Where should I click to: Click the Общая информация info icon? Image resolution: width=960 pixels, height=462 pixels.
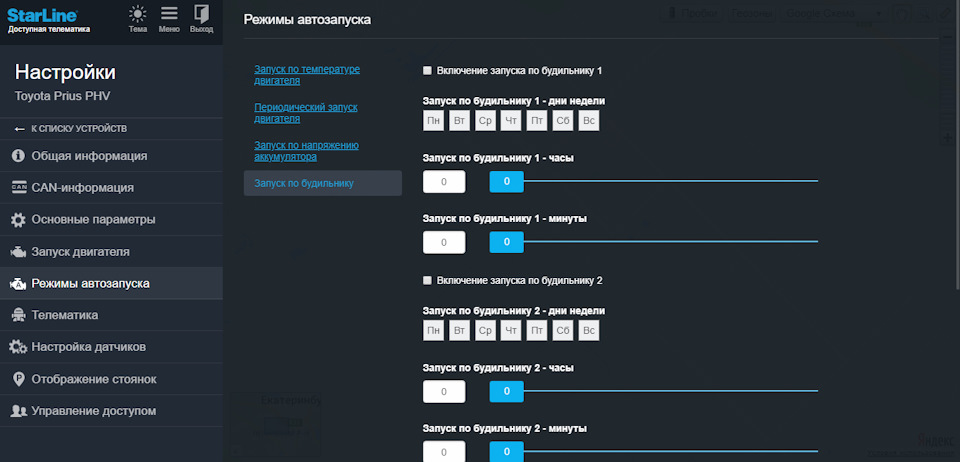pos(18,156)
